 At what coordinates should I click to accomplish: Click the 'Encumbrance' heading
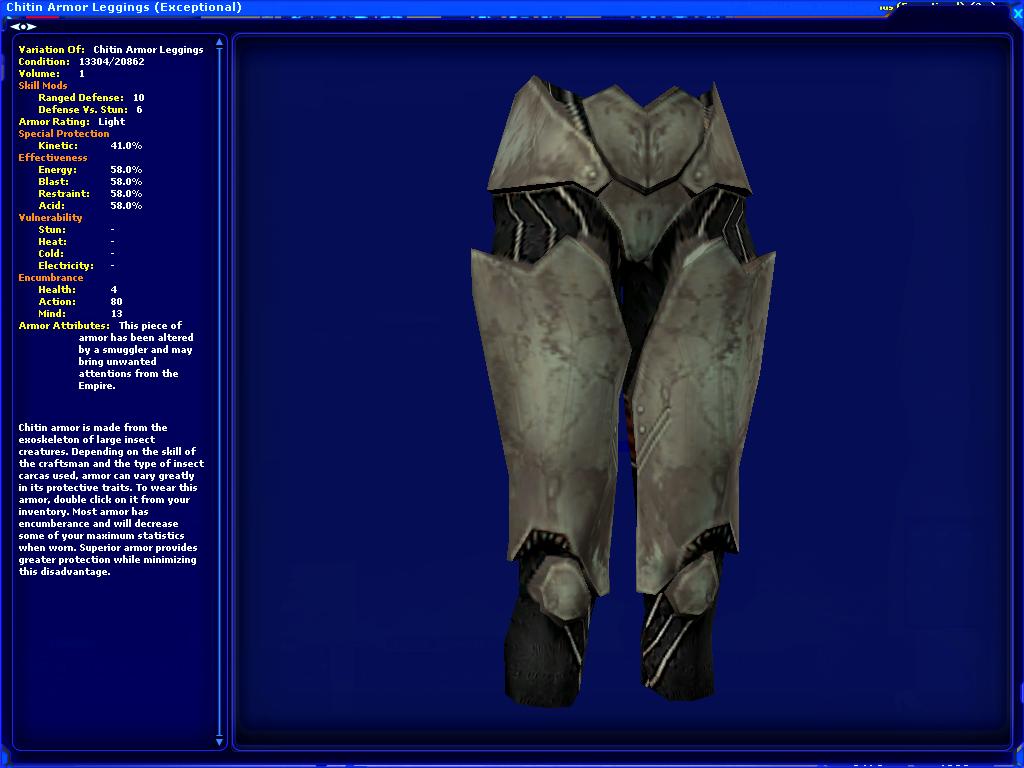pyautogui.click(x=51, y=278)
